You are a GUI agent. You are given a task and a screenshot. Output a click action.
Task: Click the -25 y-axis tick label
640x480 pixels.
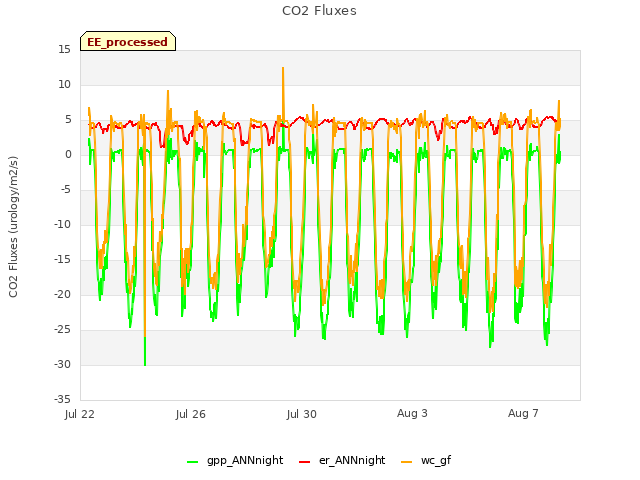click(x=62, y=329)
